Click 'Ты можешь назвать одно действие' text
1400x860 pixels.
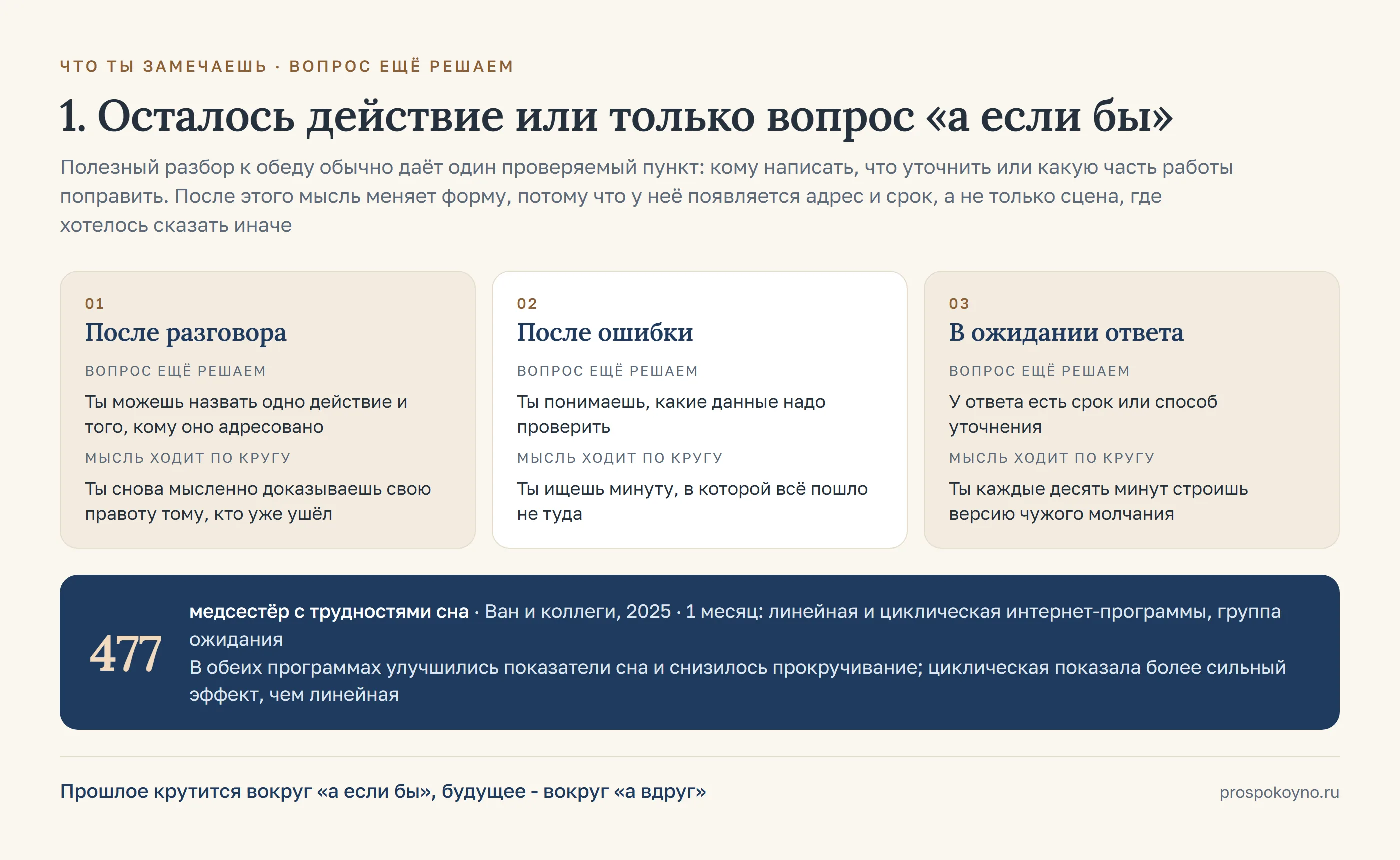pyautogui.click(x=246, y=414)
